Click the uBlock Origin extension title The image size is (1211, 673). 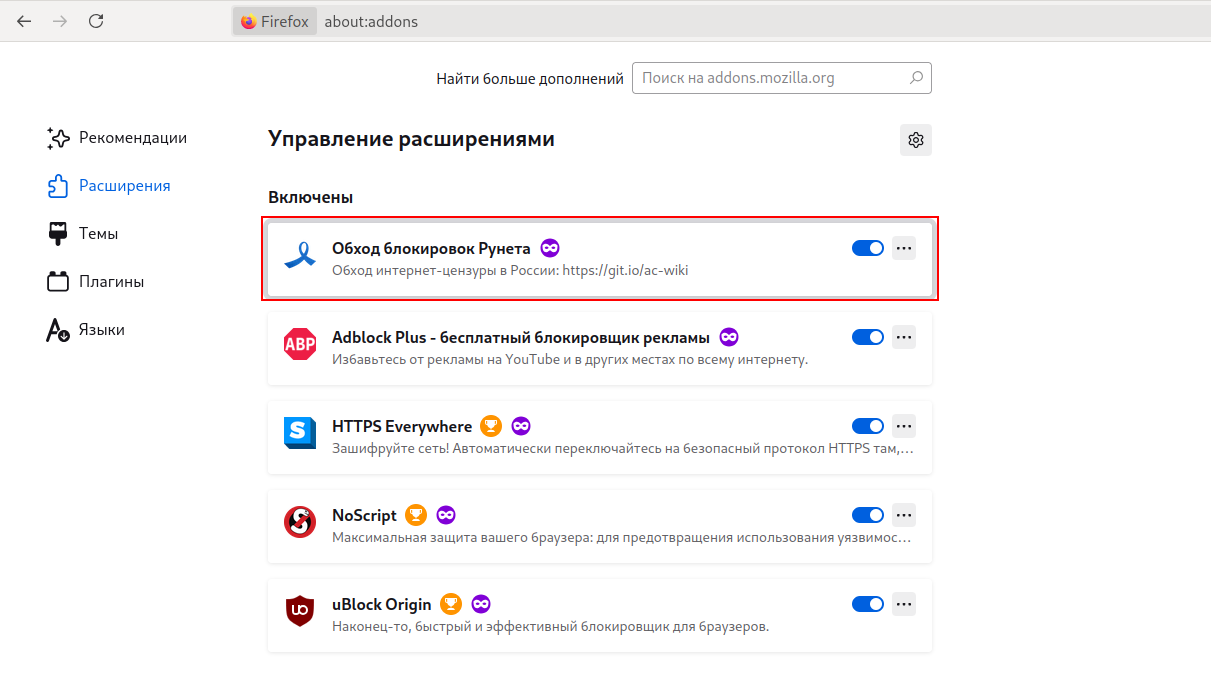[381, 604]
